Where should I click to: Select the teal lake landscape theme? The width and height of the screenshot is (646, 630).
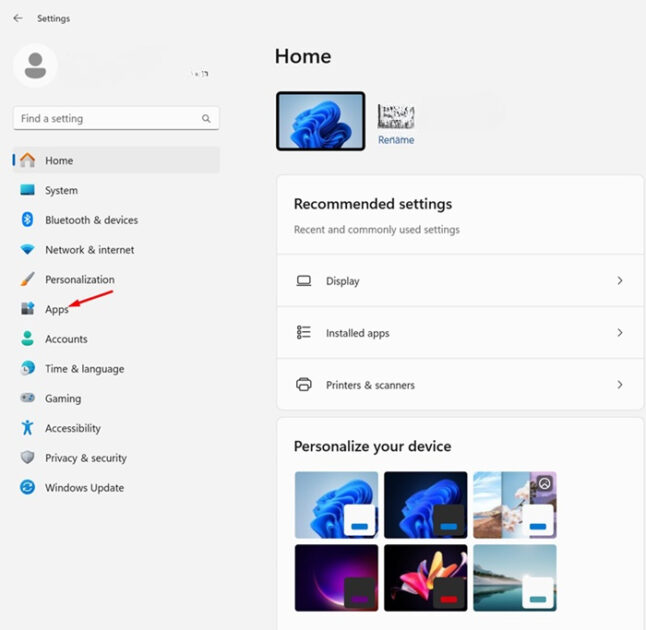(x=515, y=578)
